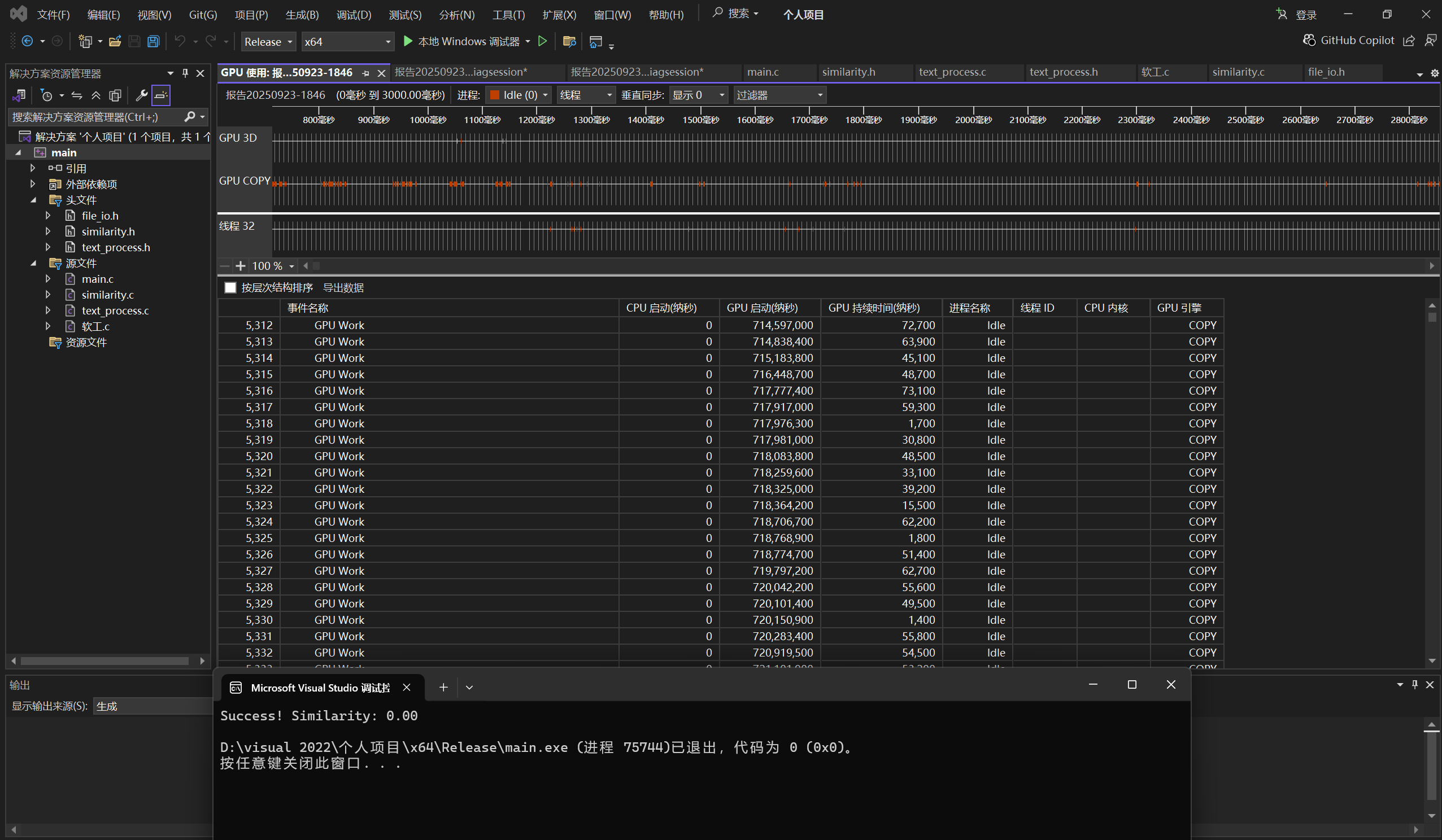Click Sync with Active Document arrows icon
The height and width of the screenshot is (840, 1442).
click(77, 95)
